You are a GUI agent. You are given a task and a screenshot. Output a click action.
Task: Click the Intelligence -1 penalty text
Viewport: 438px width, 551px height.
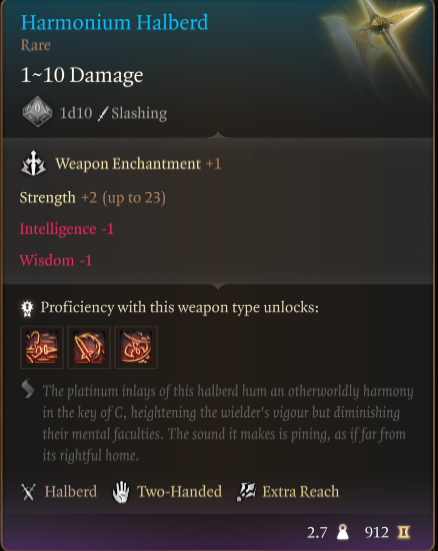click(66, 229)
